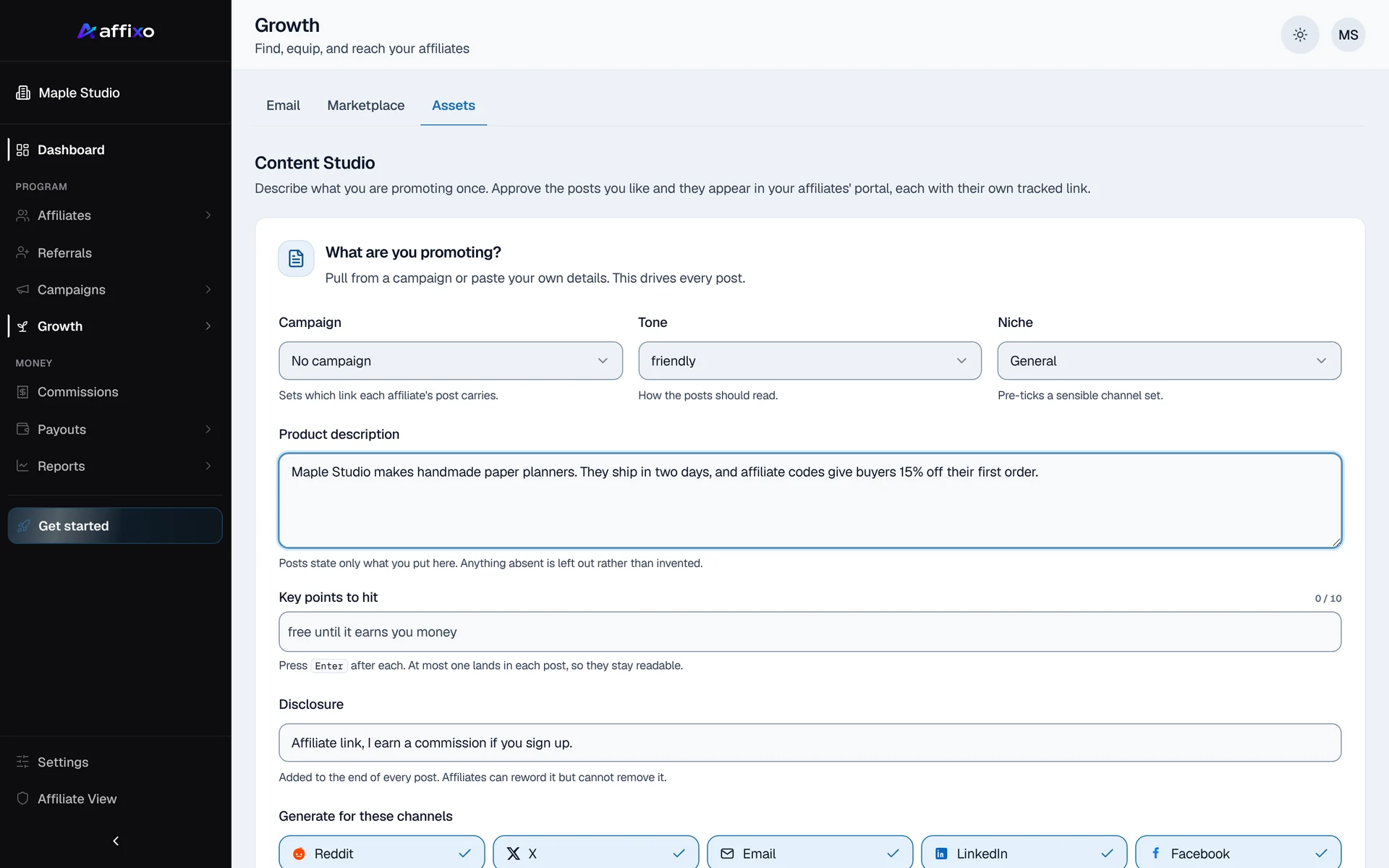Expand the Affiliates submenu chevron

coord(208,216)
